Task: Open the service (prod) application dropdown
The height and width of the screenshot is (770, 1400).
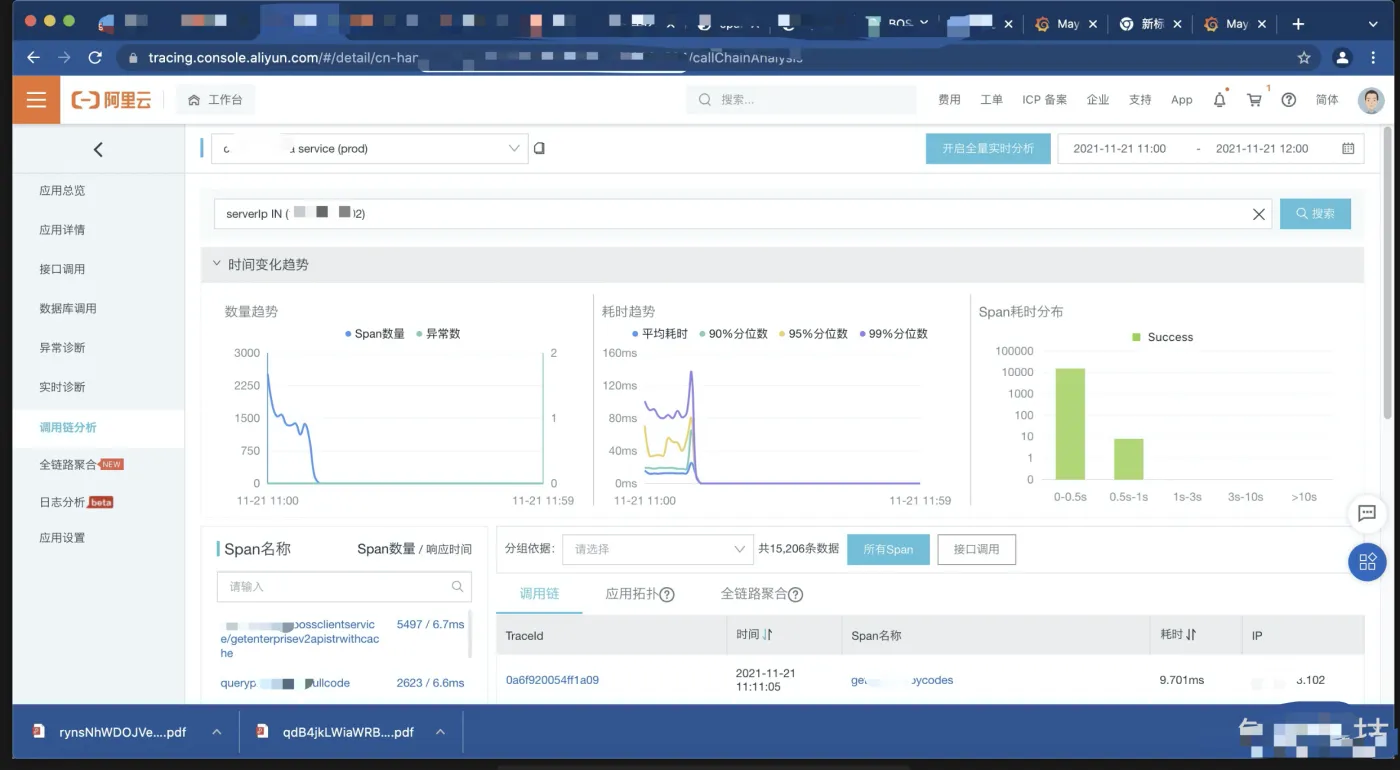Action: (x=368, y=148)
